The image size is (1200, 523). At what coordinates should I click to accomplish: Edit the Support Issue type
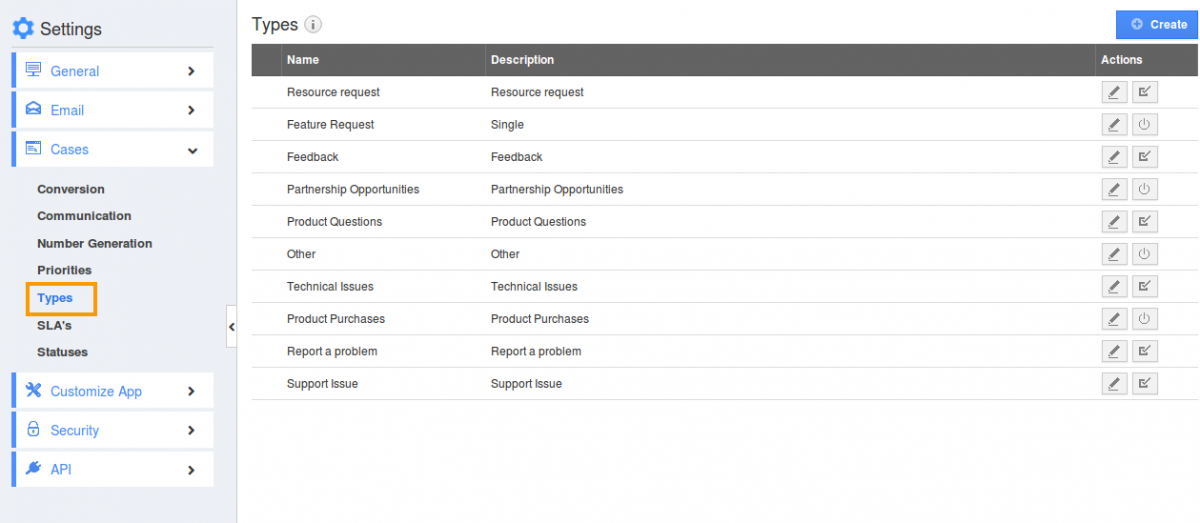click(x=1113, y=384)
